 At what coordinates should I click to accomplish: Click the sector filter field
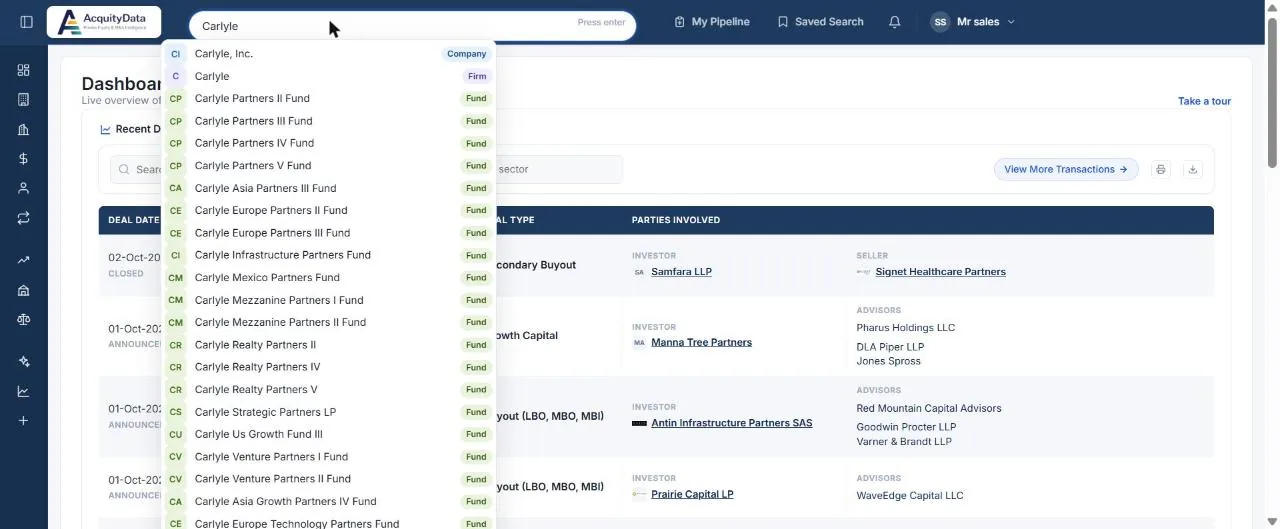[x=558, y=169]
